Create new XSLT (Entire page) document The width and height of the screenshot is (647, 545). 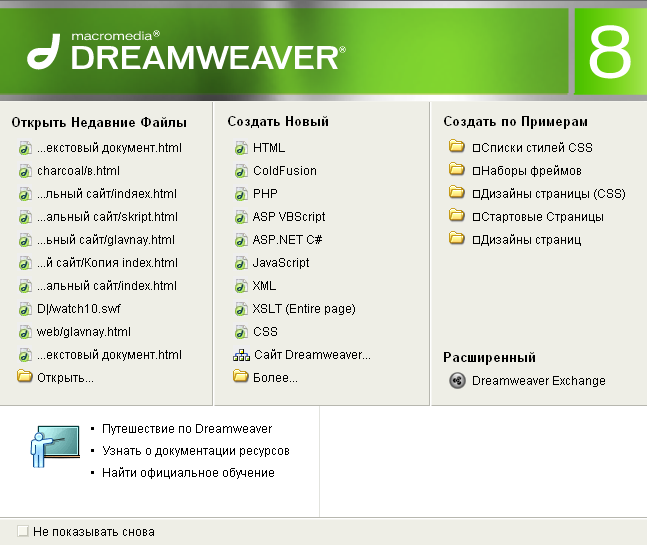pos(303,309)
